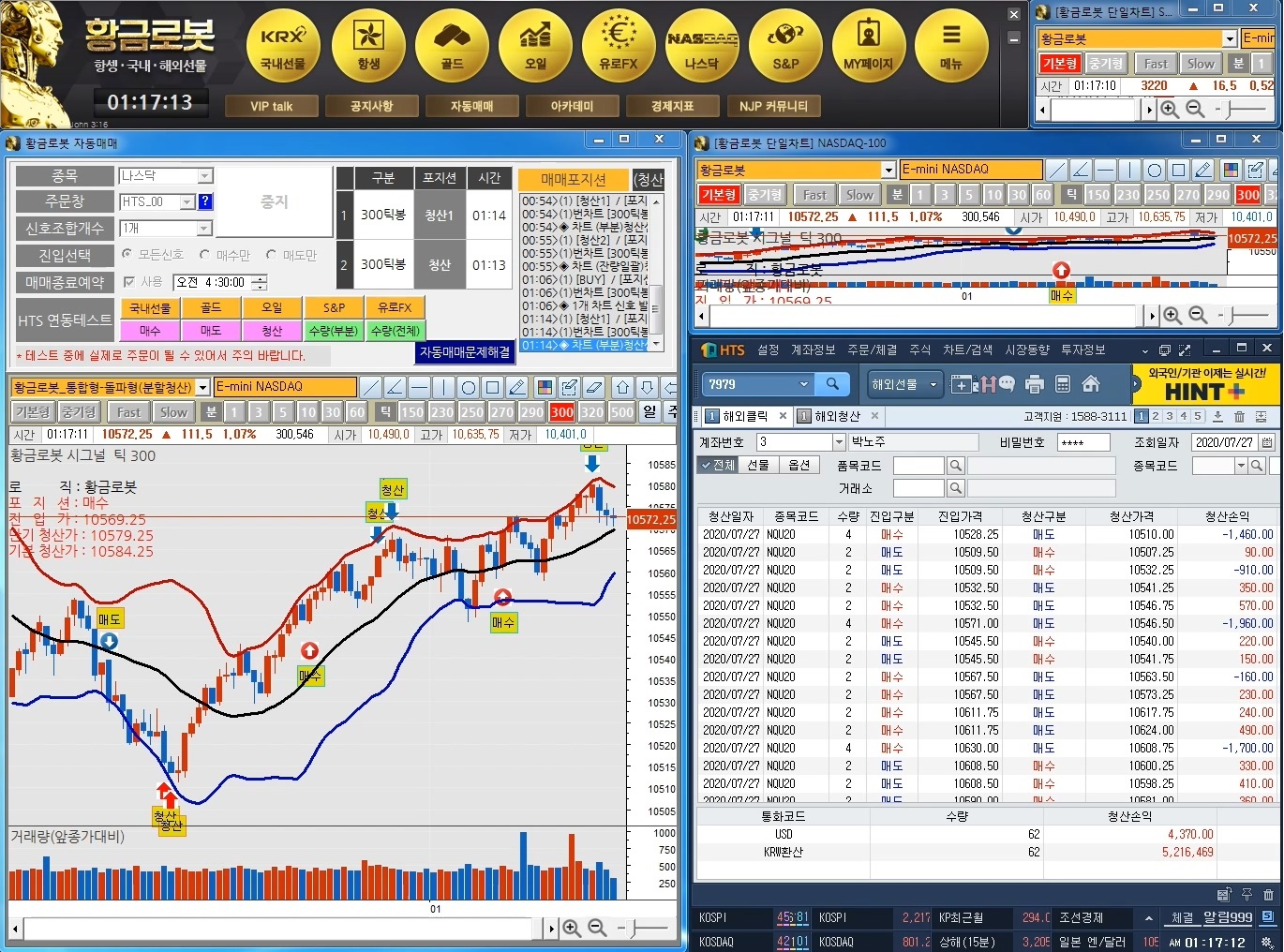
Task: Select the 매수만 radio button
Action: point(204,254)
